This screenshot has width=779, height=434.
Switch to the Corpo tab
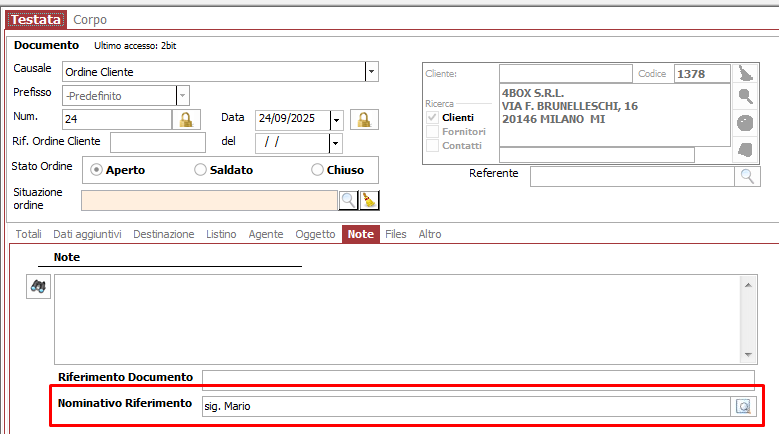pos(90,19)
